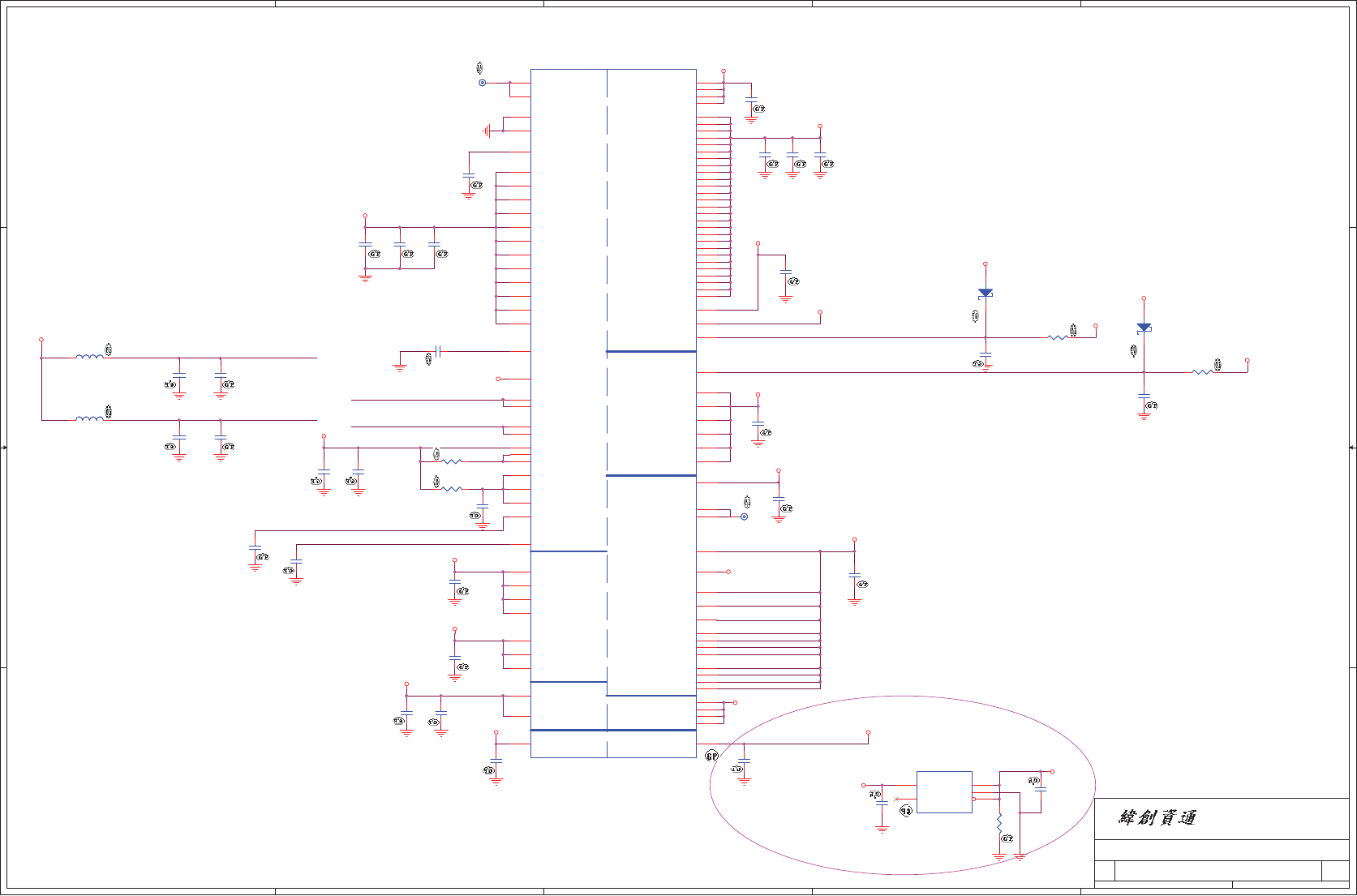Select the horizontal capacitor symbol left of main IC
The height and width of the screenshot is (896, 1357).
(x=438, y=351)
